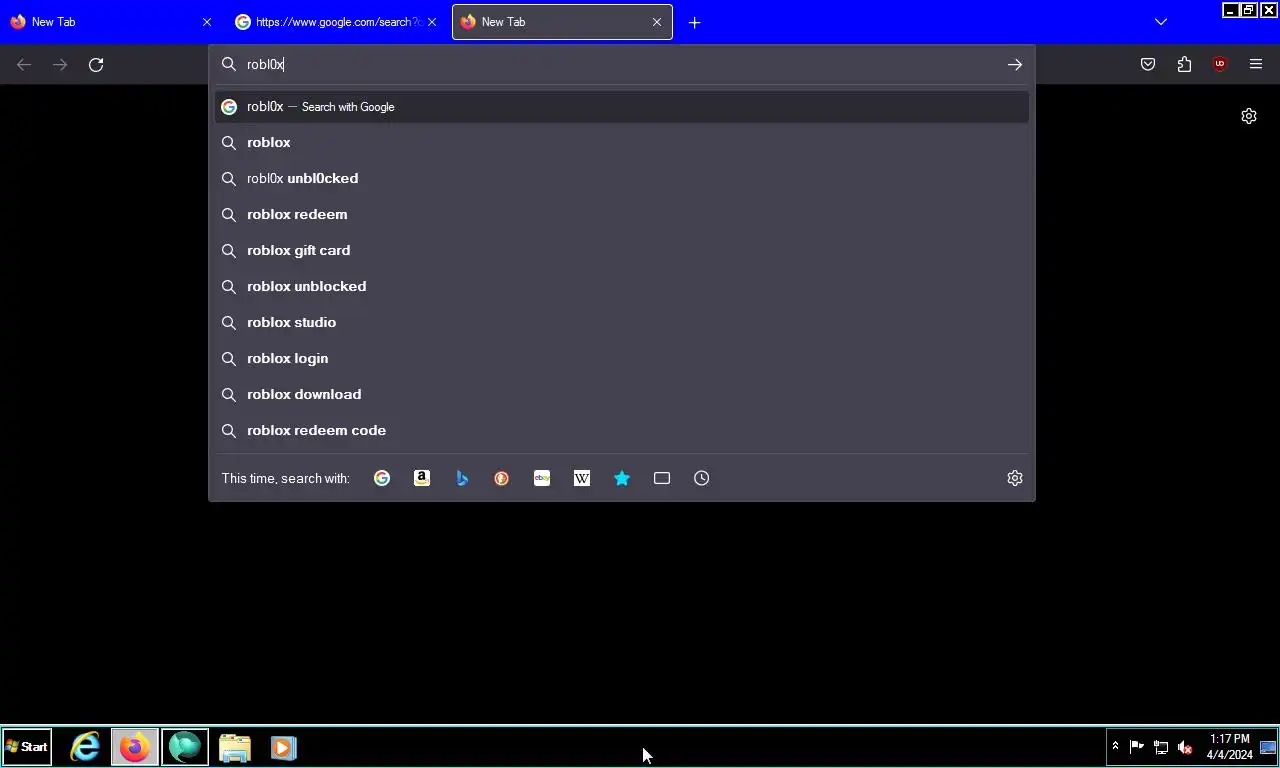
Task: Search with Google one-off engine icon
Action: [x=382, y=478]
